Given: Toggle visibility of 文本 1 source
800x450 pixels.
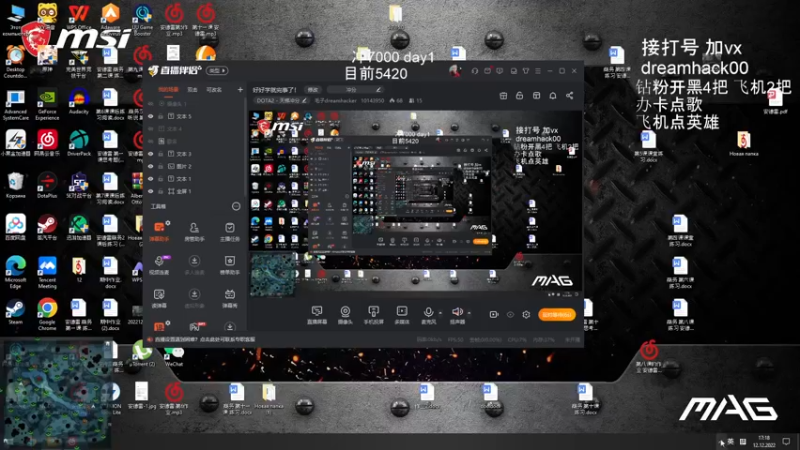Looking at the screenshot, I should click(x=151, y=179).
